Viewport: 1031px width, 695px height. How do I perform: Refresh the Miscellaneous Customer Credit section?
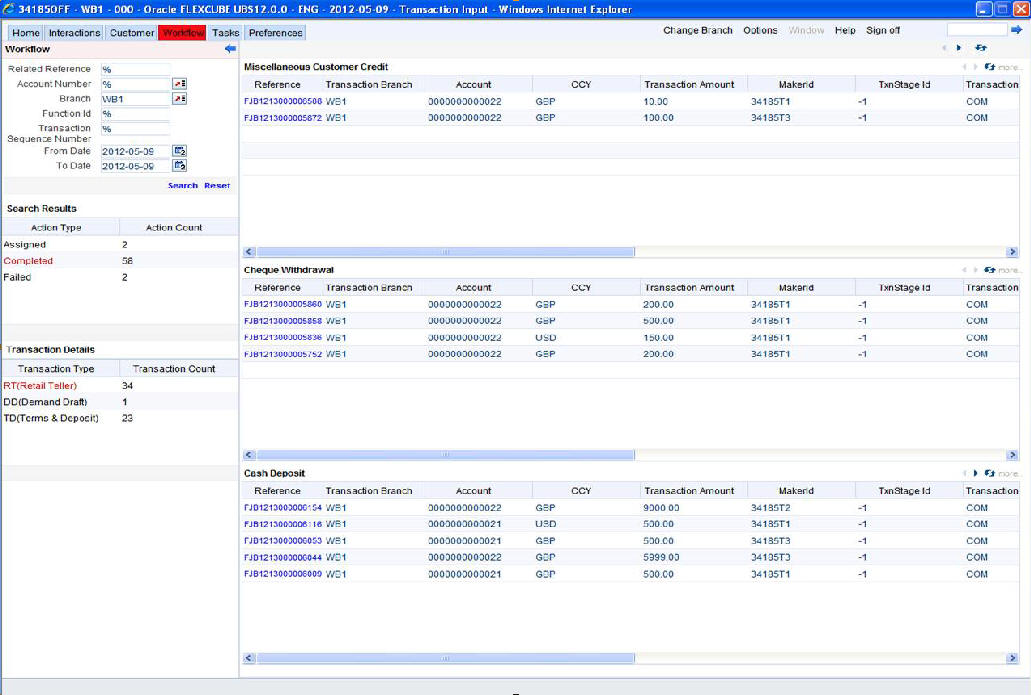[989, 67]
